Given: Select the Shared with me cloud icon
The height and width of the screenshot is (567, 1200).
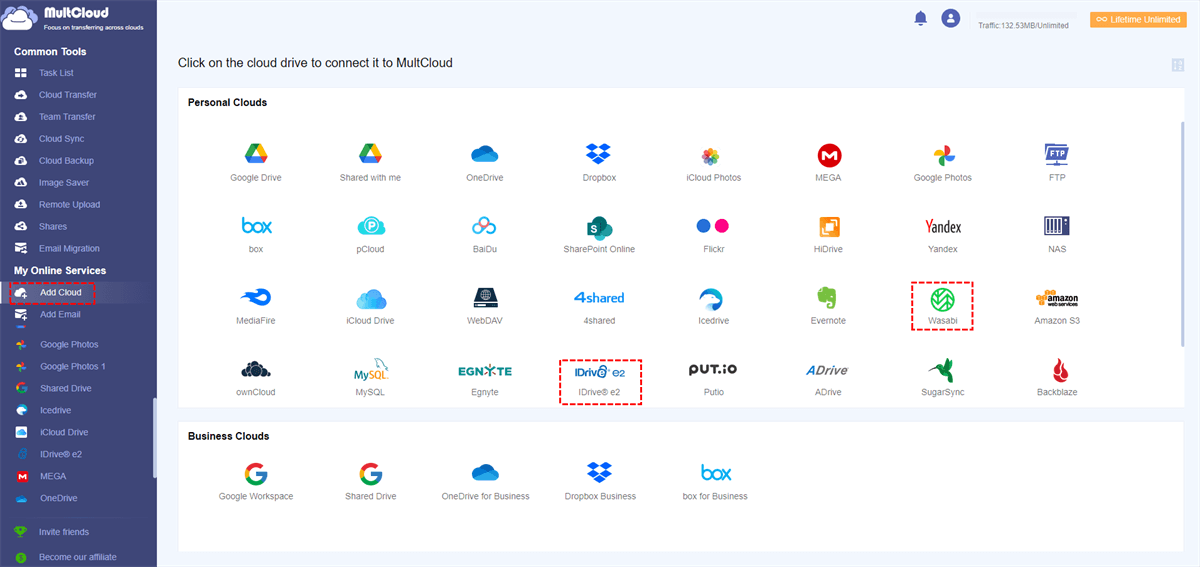Looking at the screenshot, I should [x=370, y=163].
